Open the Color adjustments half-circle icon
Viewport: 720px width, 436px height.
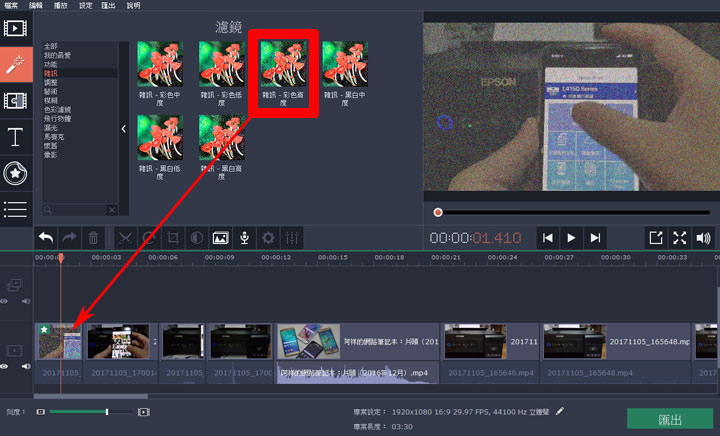(197, 238)
